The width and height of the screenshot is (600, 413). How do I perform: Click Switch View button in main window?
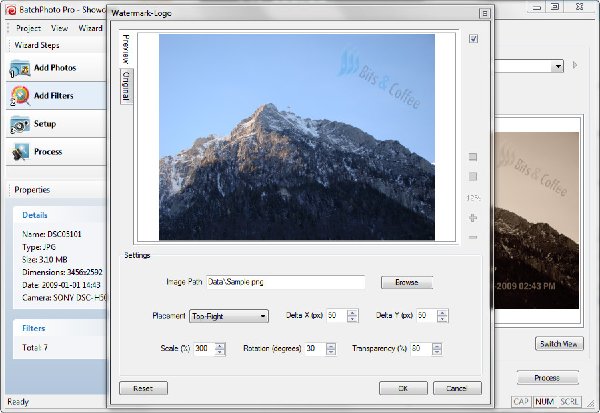click(x=559, y=344)
